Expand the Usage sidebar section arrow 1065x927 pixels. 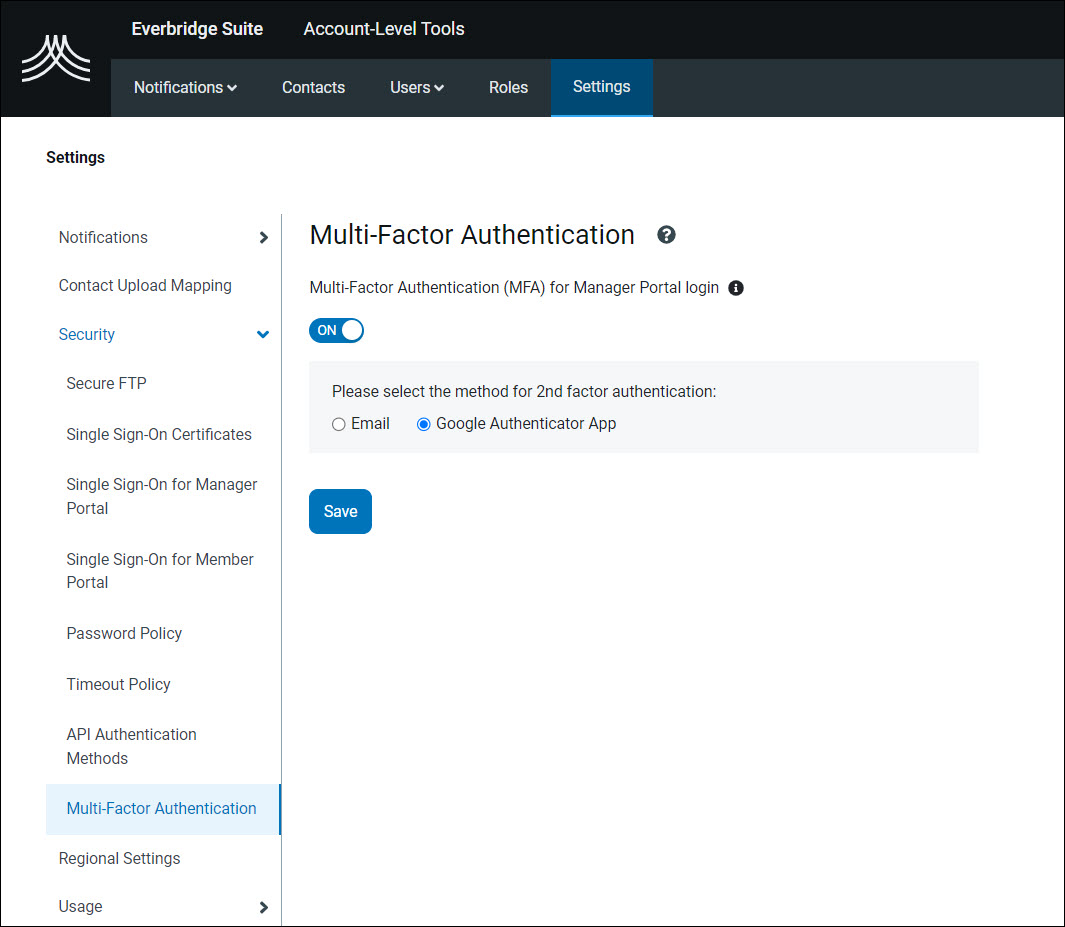(x=263, y=907)
